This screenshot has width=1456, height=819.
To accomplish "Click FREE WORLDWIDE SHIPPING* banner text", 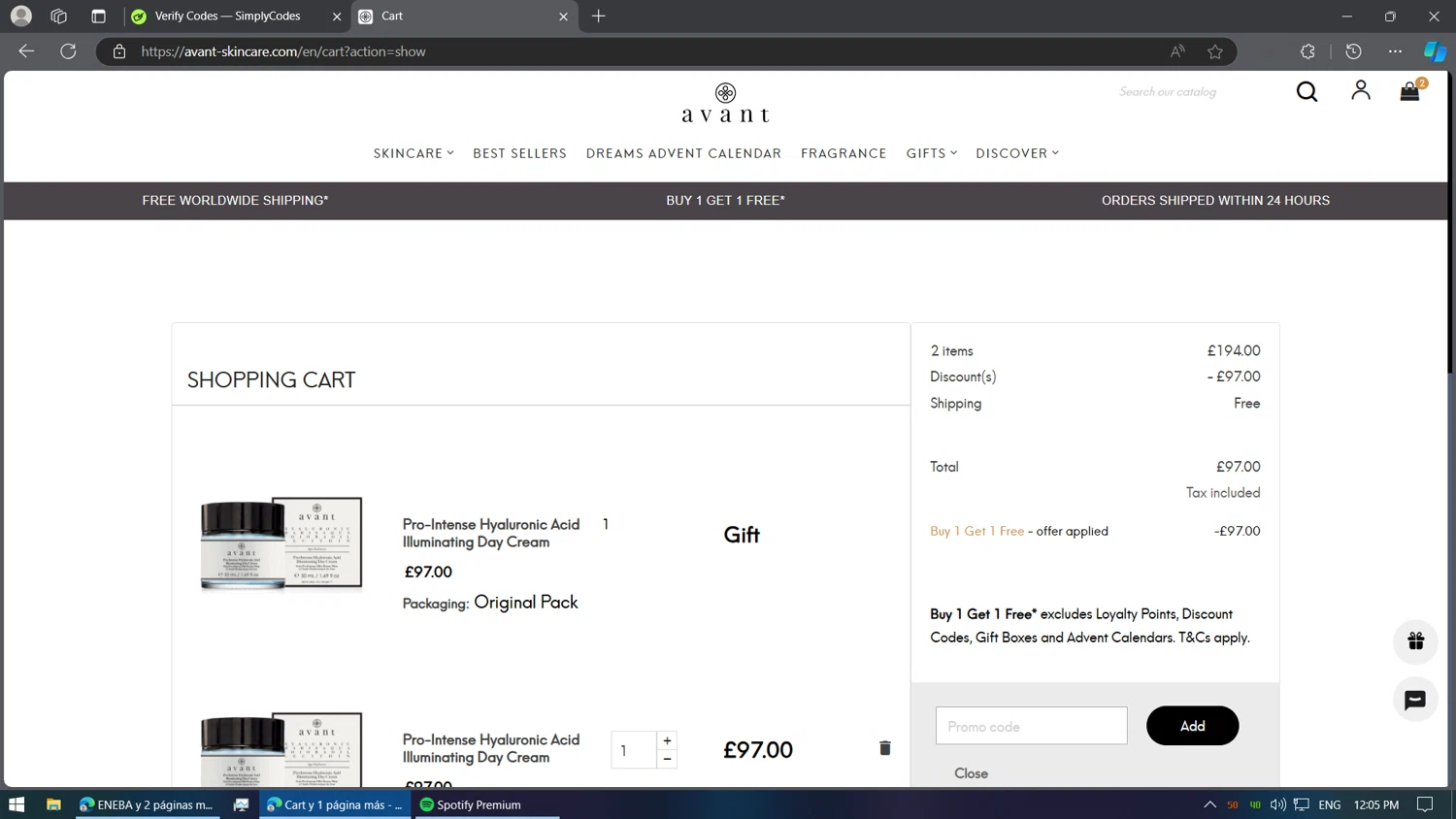I will click(x=235, y=200).
